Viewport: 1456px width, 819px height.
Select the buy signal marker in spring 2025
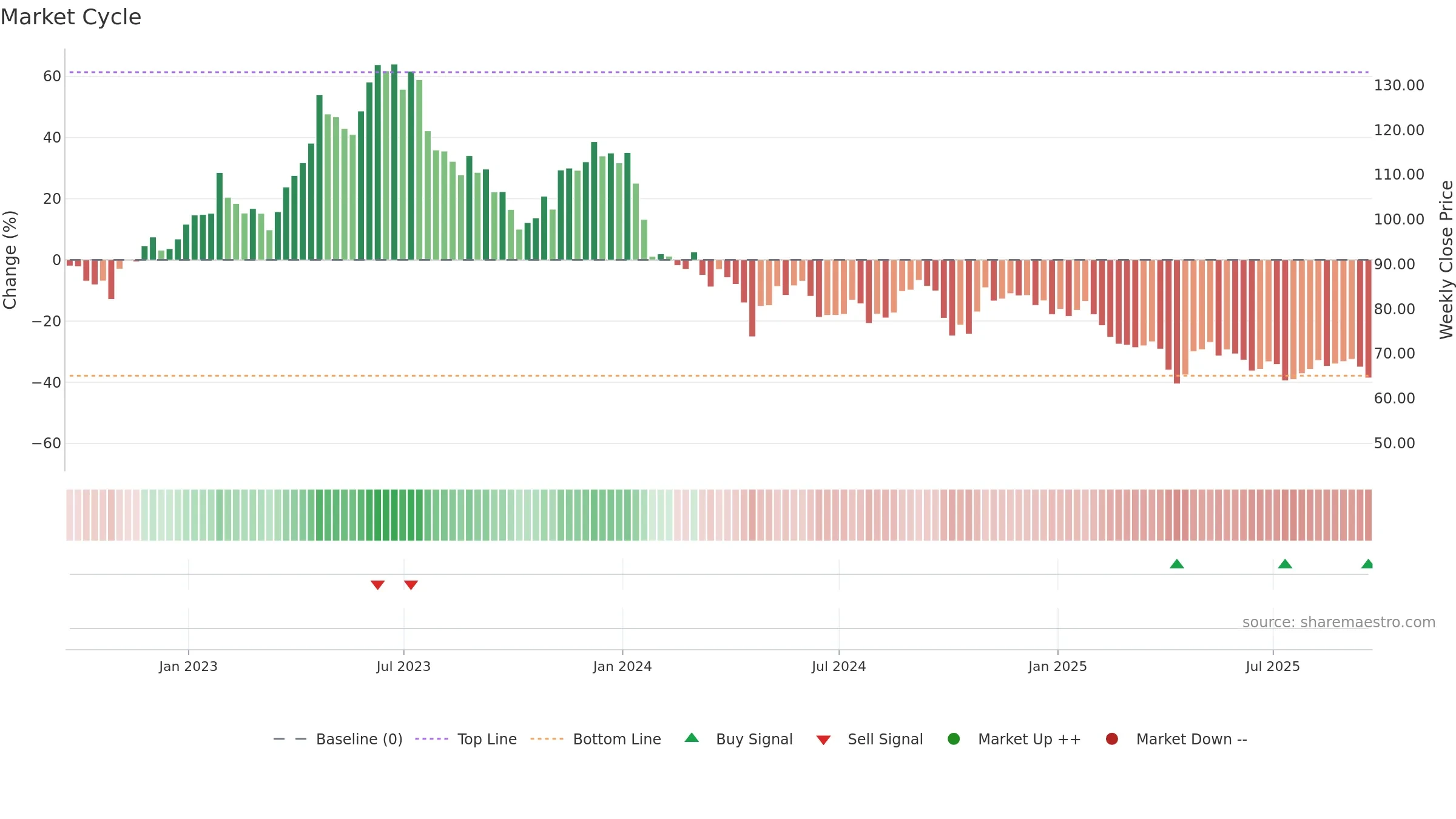click(1177, 564)
